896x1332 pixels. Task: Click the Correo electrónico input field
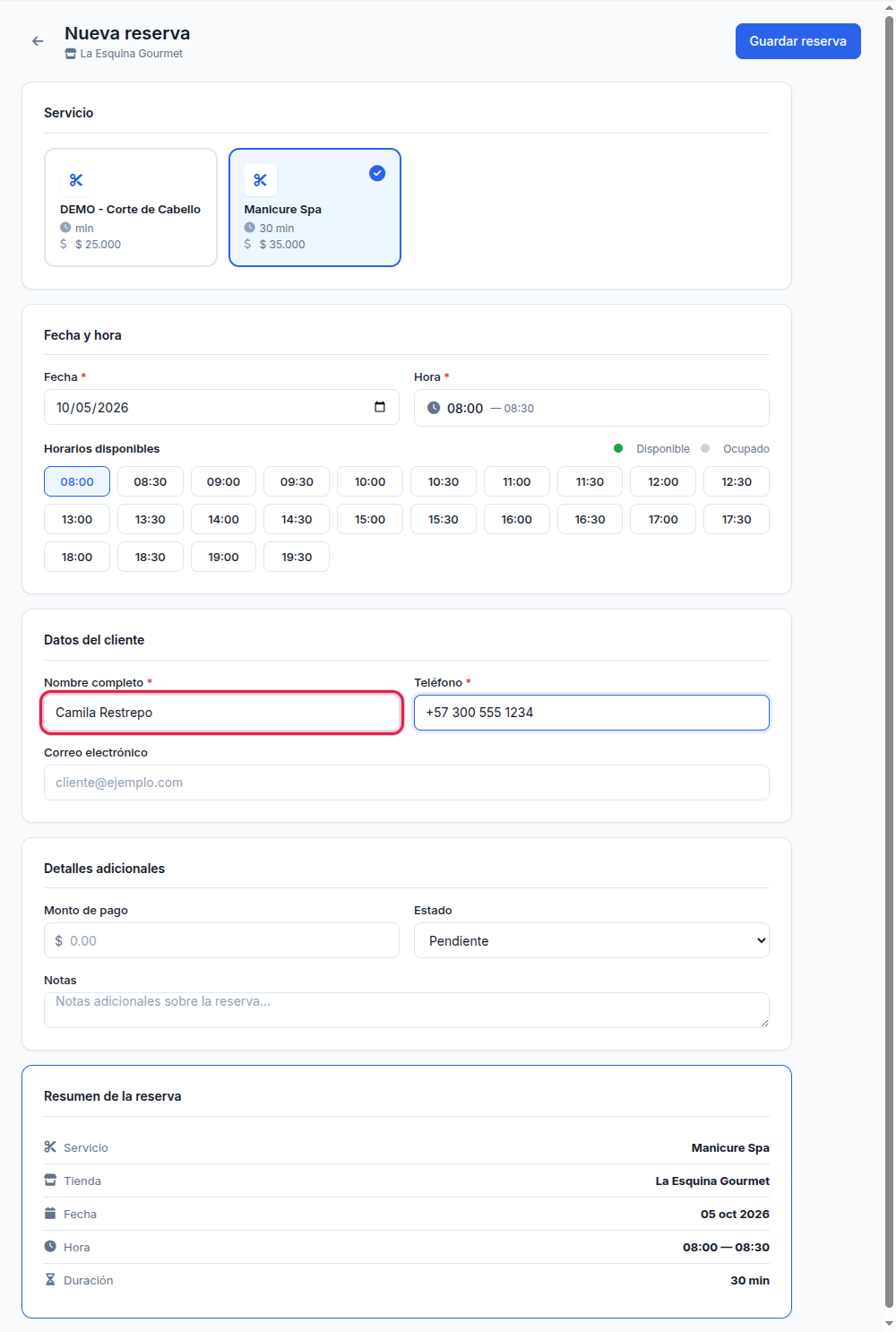[407, 783]
